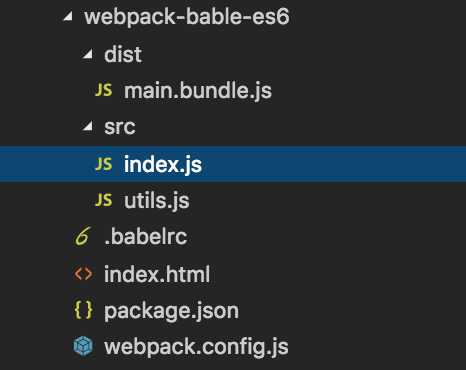Collapse the webpack-bable-es6 root folder arrow
466x370 pixels.
tap(68, 16)
